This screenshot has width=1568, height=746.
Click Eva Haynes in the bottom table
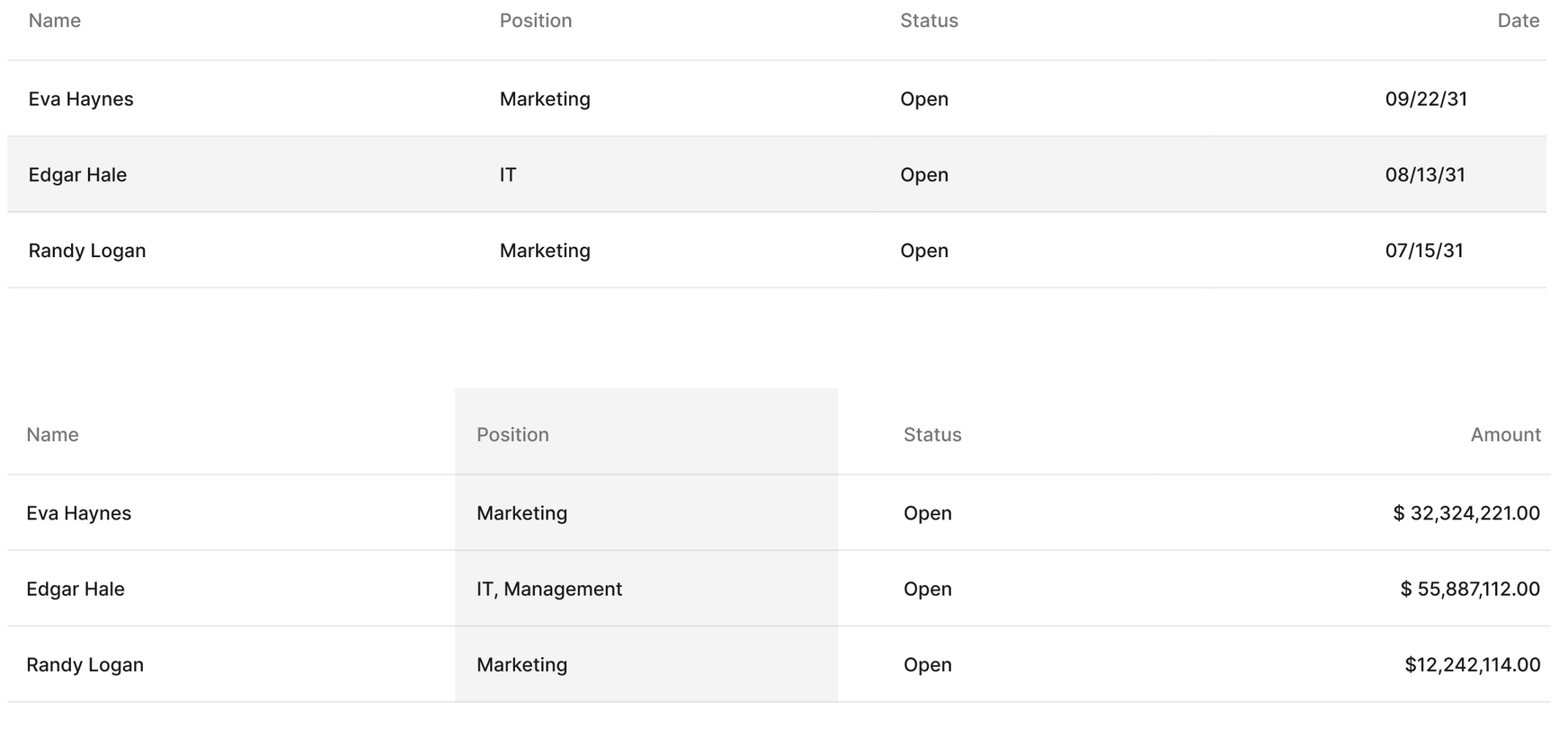tap(79, 513)
